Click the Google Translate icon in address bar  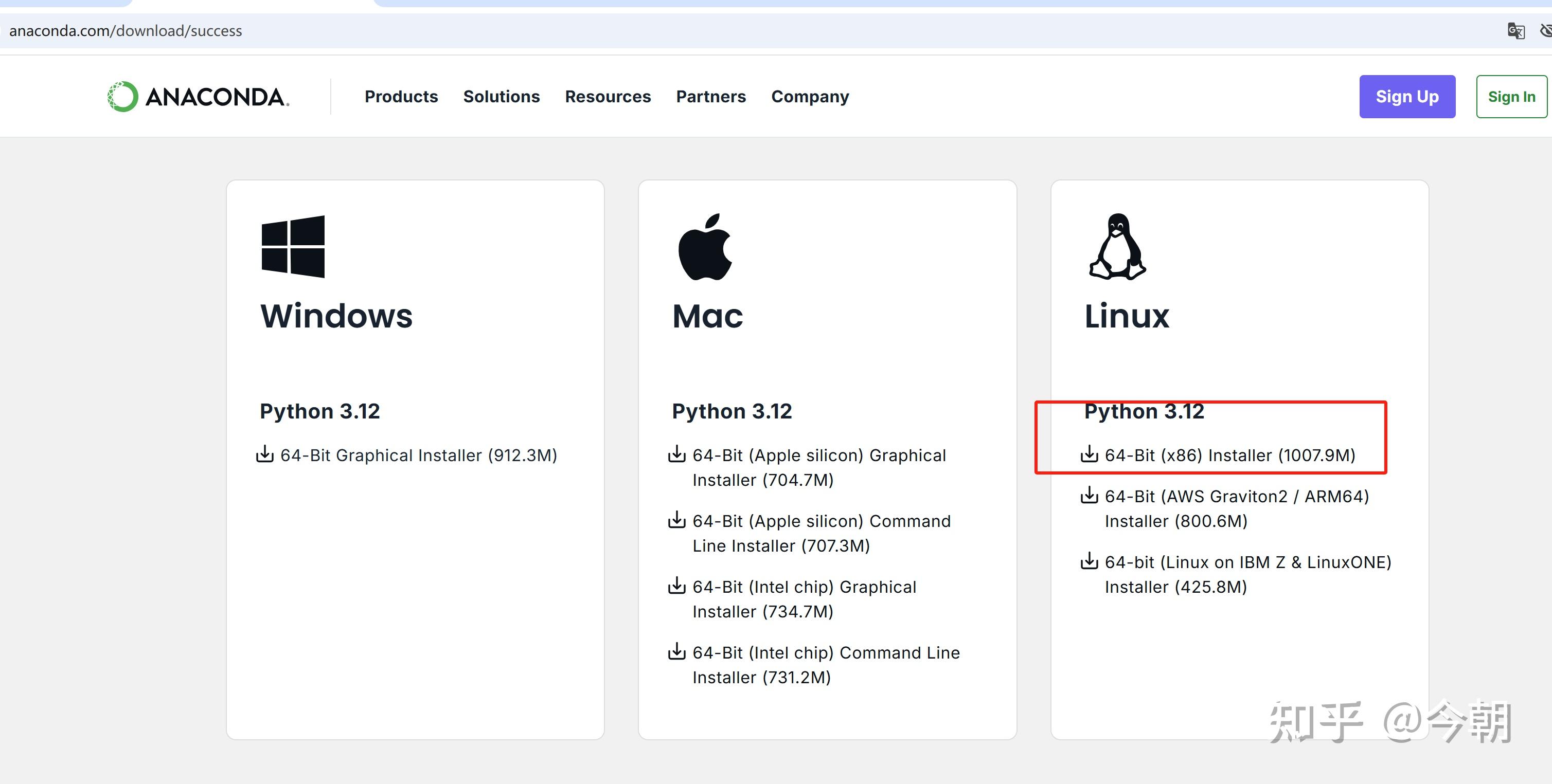click(1515, 31)
